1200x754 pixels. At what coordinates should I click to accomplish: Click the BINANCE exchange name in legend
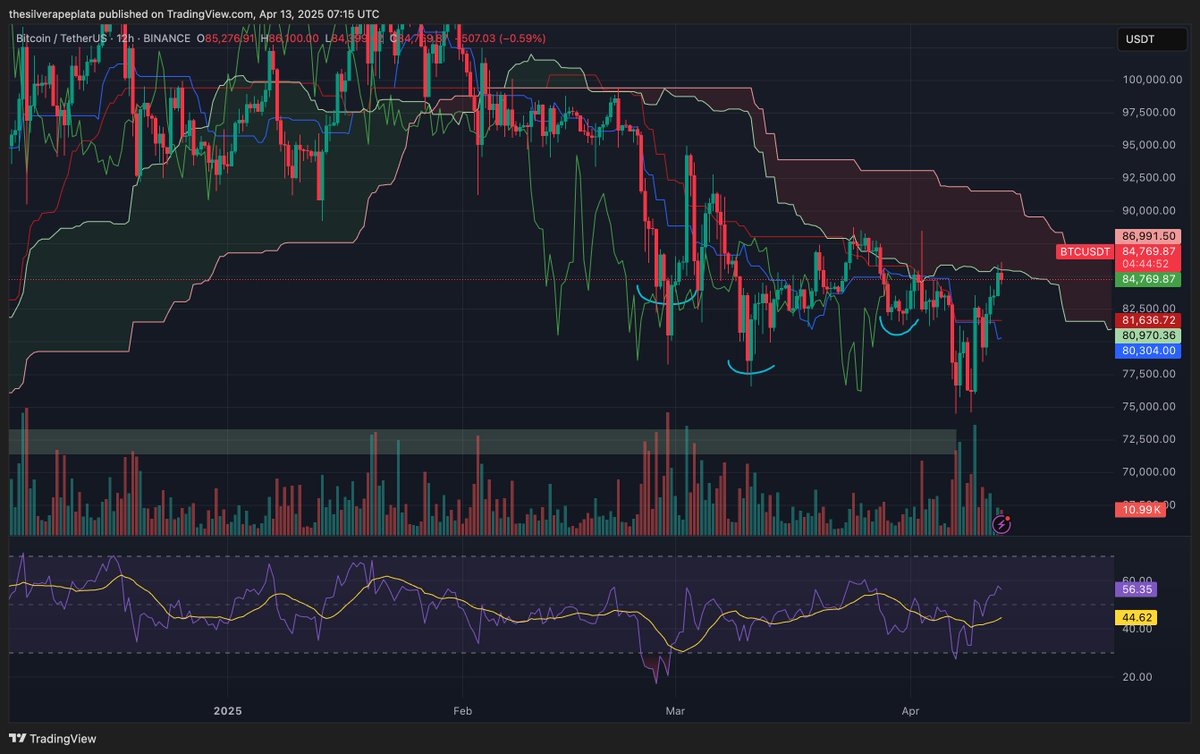pos(167,39)
